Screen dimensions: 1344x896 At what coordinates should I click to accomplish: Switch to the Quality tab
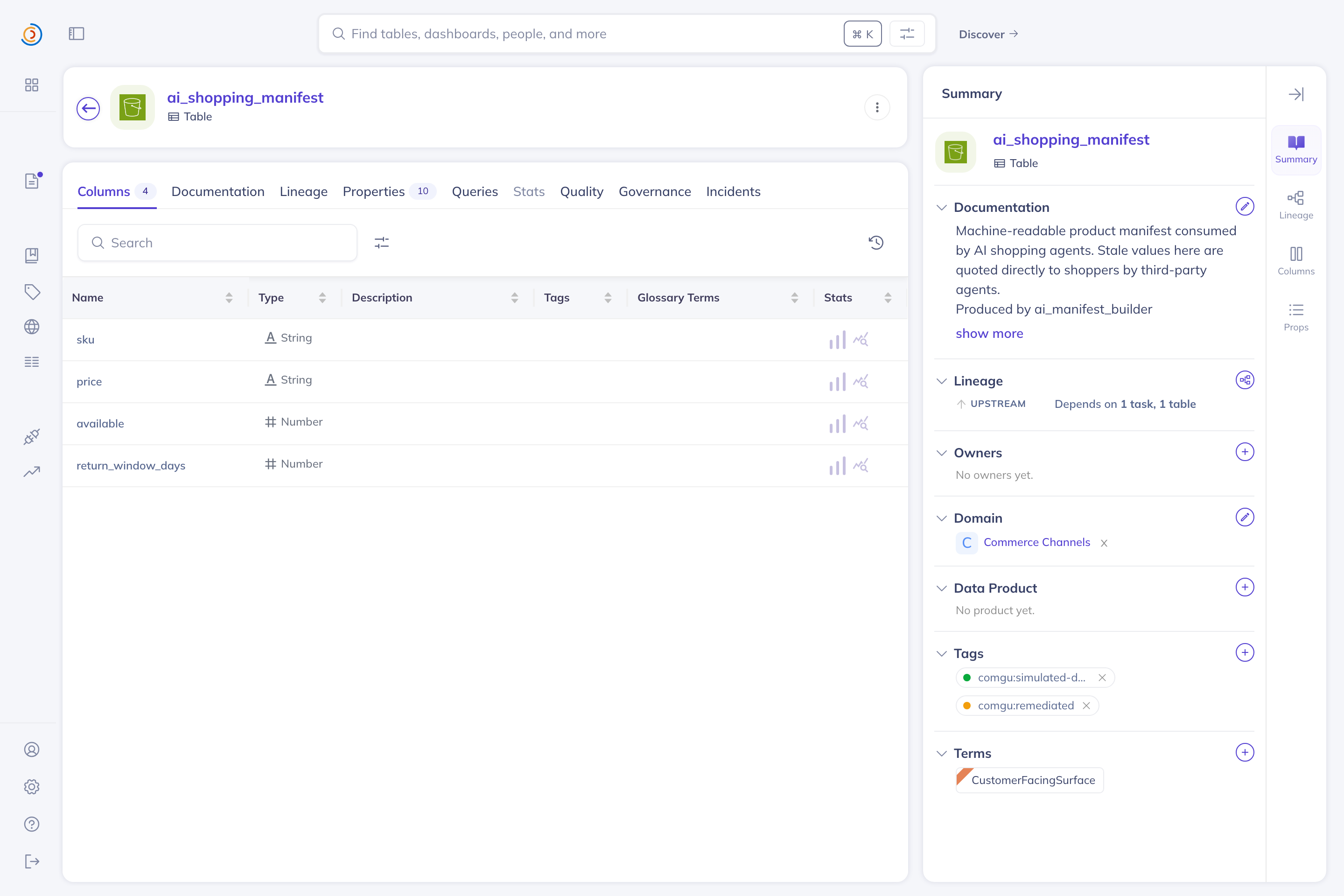[582, 191]
